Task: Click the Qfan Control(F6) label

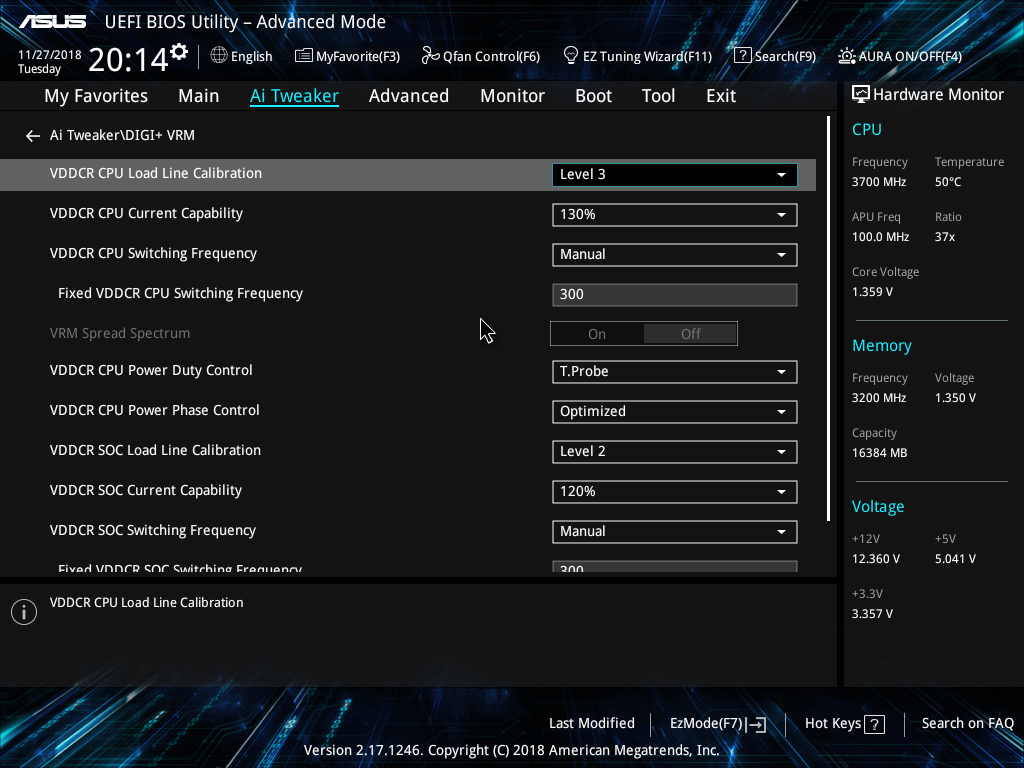Action: point(491,56)
